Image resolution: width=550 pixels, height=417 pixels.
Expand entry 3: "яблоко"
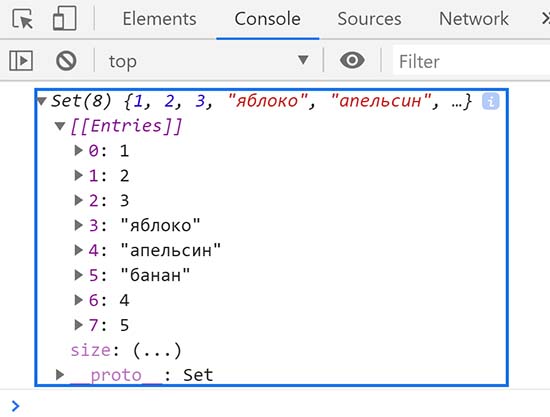click(x=79, y=225)
